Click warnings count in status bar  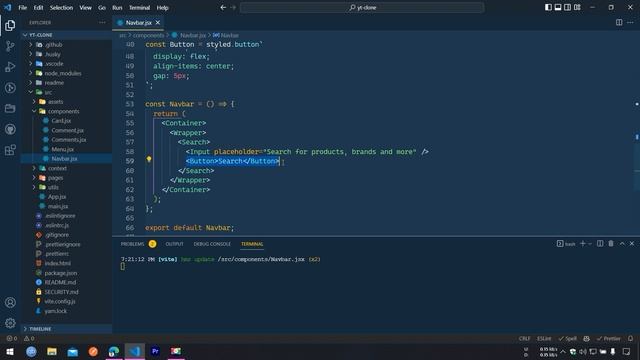pos(29,338)
